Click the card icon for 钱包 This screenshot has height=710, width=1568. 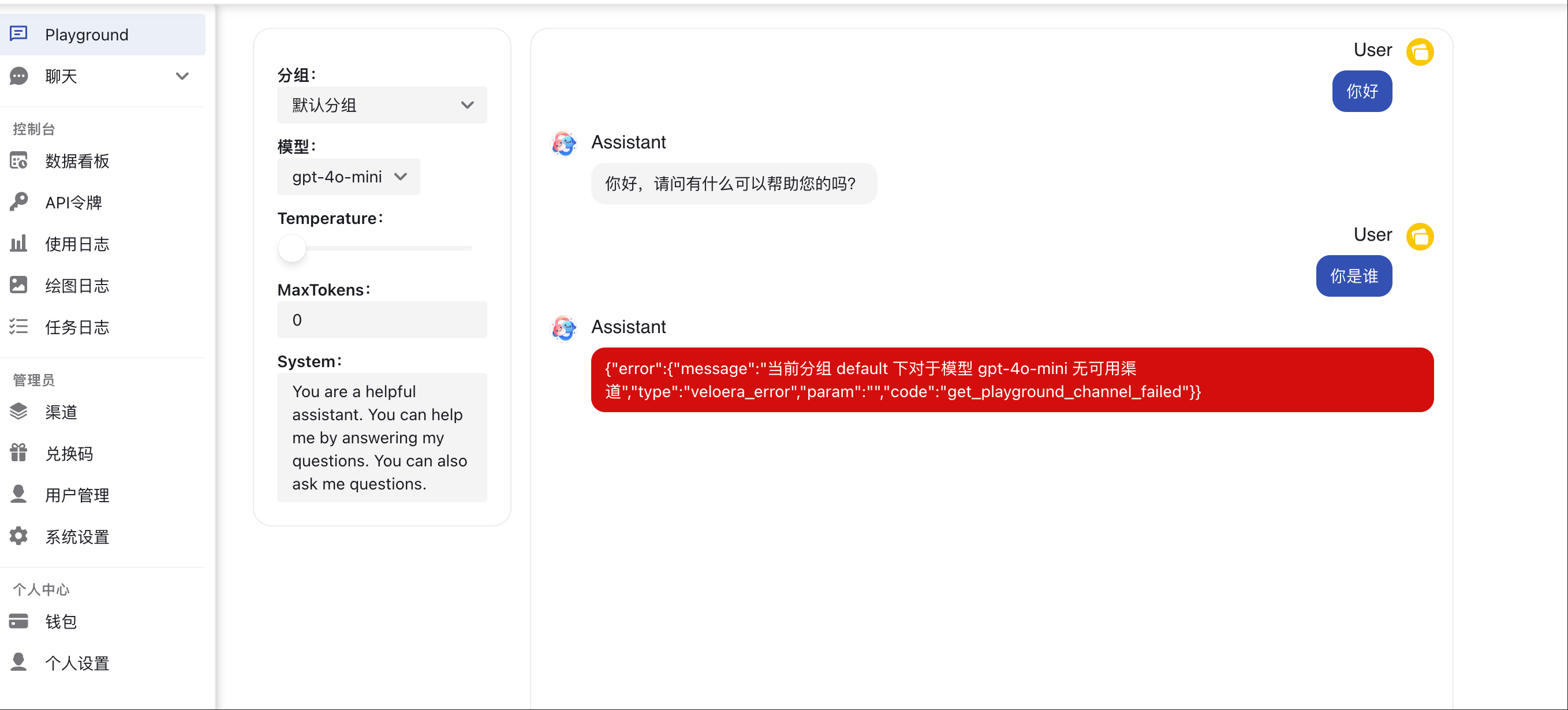pos(19,621)
